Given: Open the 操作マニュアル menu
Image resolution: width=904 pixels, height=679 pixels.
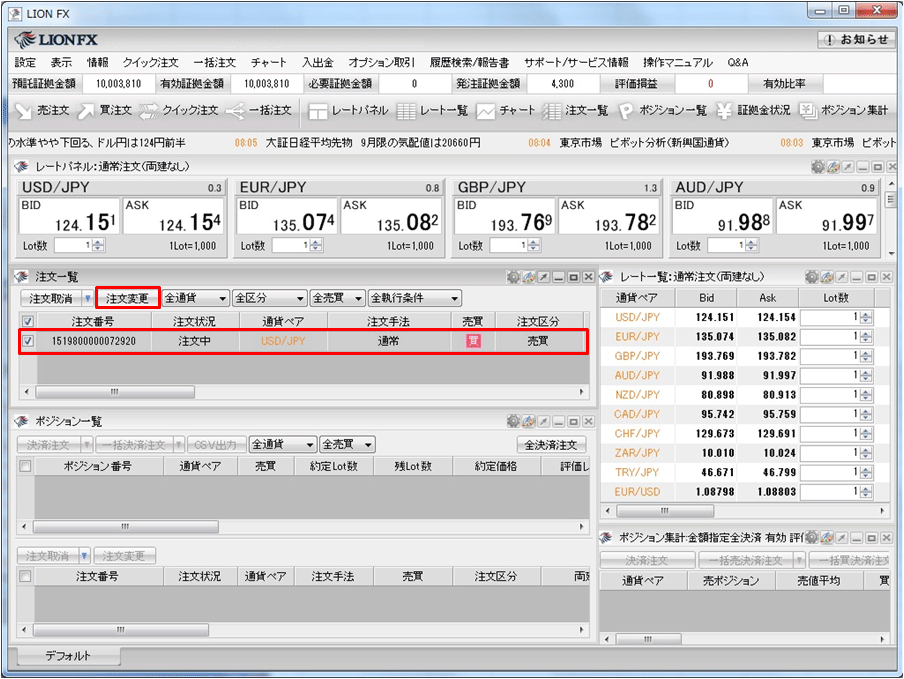Looking at the screenshot, I should [678, 62].
